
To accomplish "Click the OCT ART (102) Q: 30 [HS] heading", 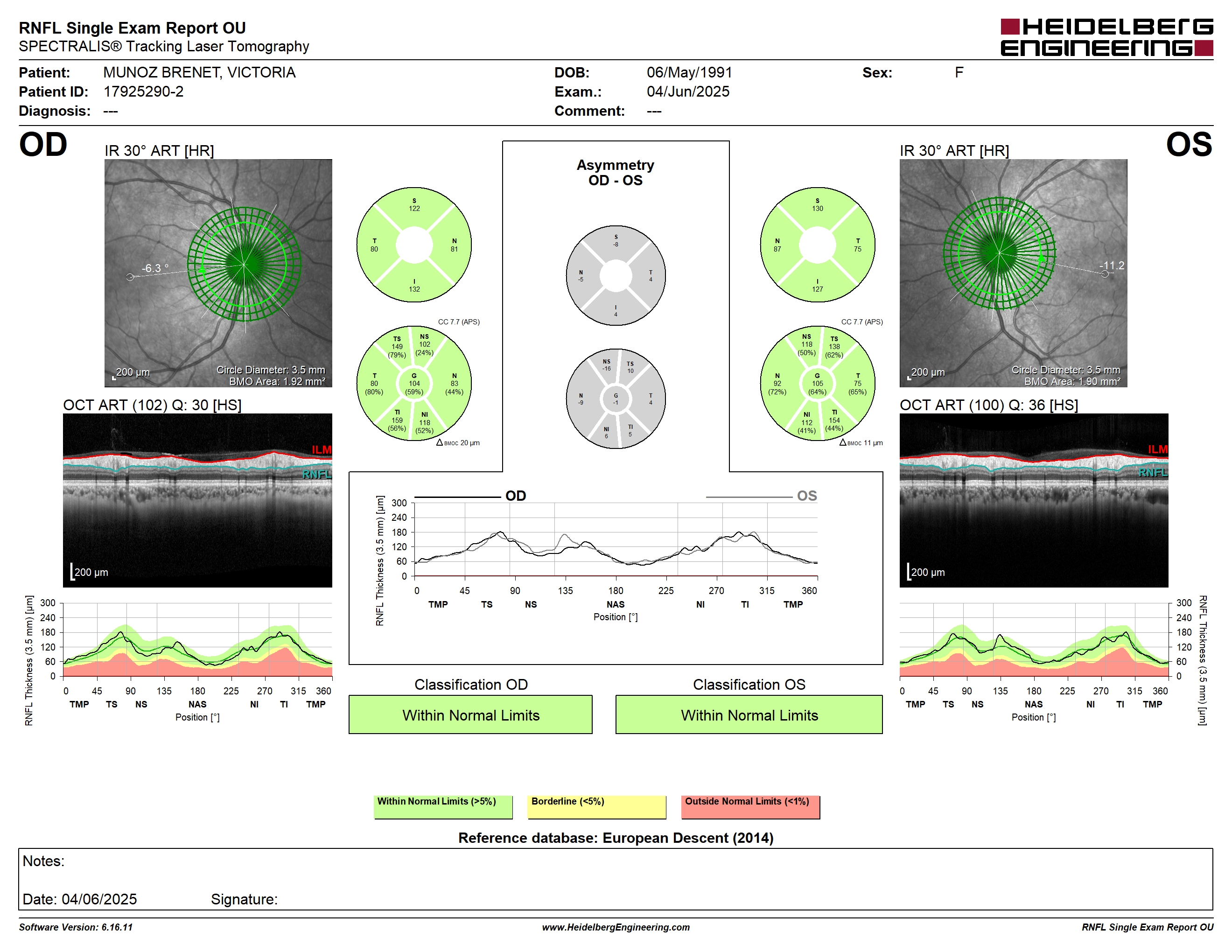I will (x=152, y=405).
